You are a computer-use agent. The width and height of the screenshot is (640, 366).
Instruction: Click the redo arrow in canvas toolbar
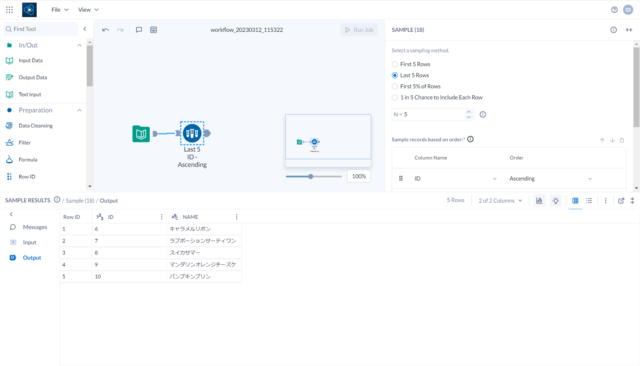[120, 30]
